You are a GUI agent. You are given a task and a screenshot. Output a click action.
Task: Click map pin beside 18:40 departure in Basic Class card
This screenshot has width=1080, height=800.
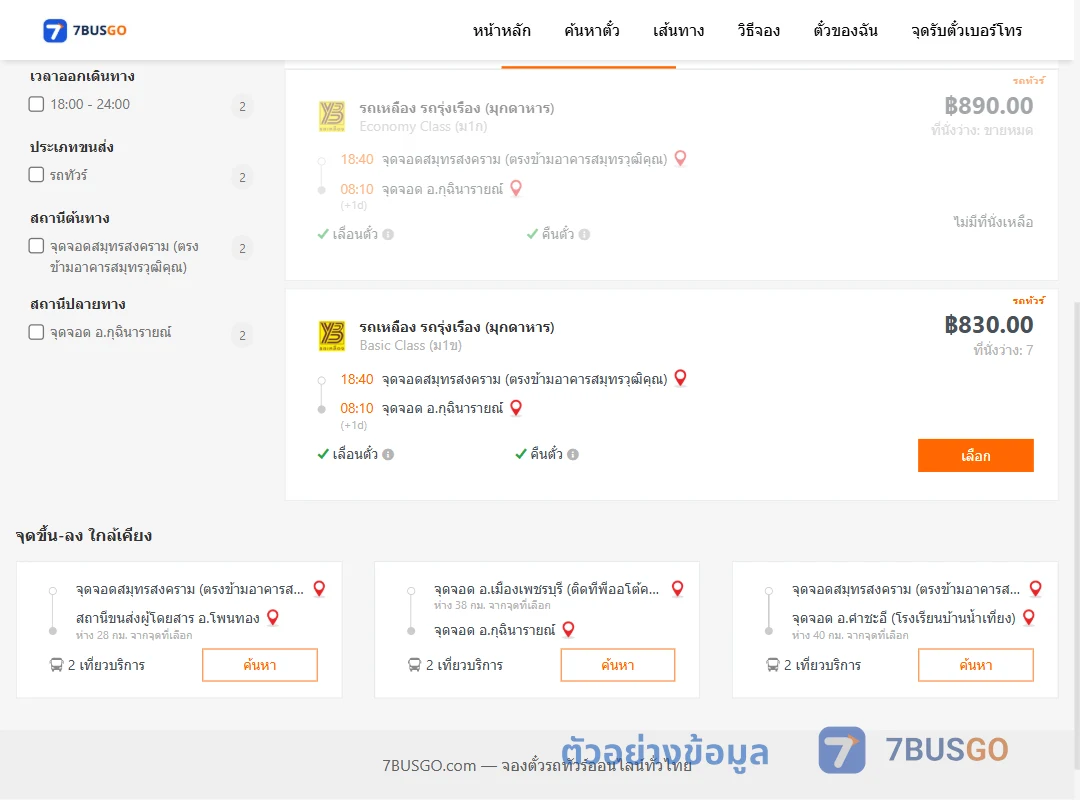pyautogui.click(x=681, y=378)
